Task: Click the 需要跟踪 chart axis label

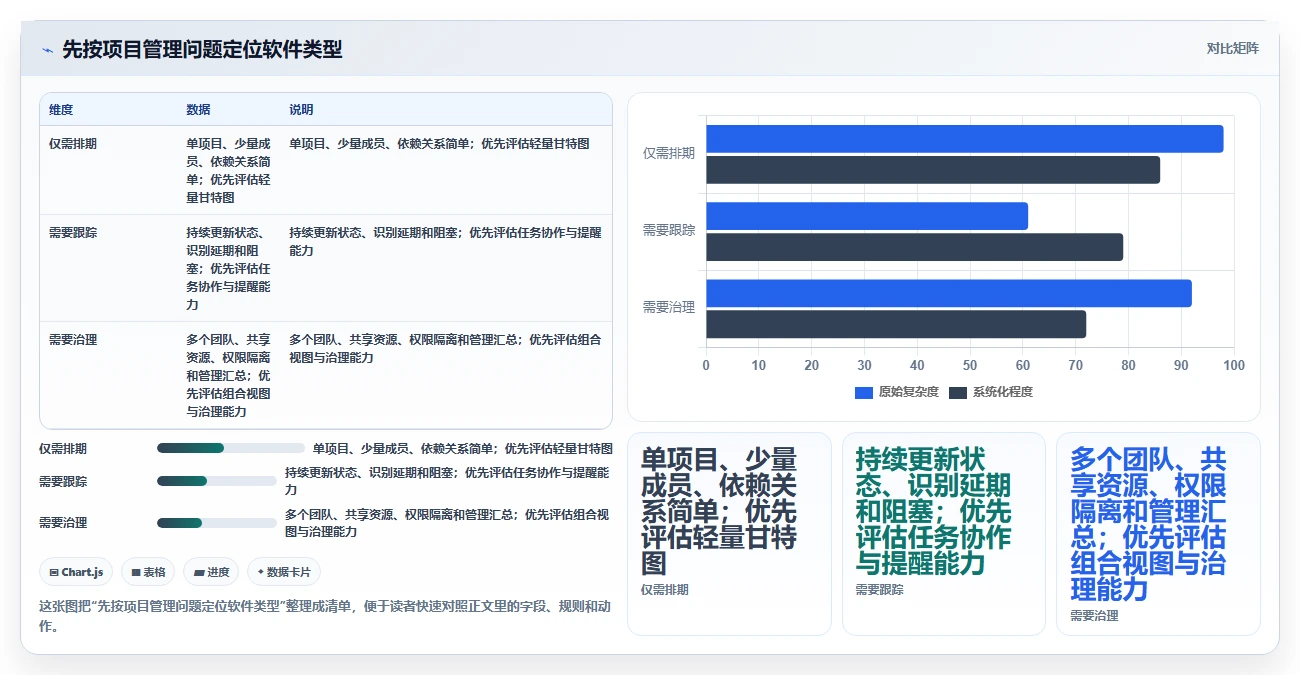Action: click(669, 231)
